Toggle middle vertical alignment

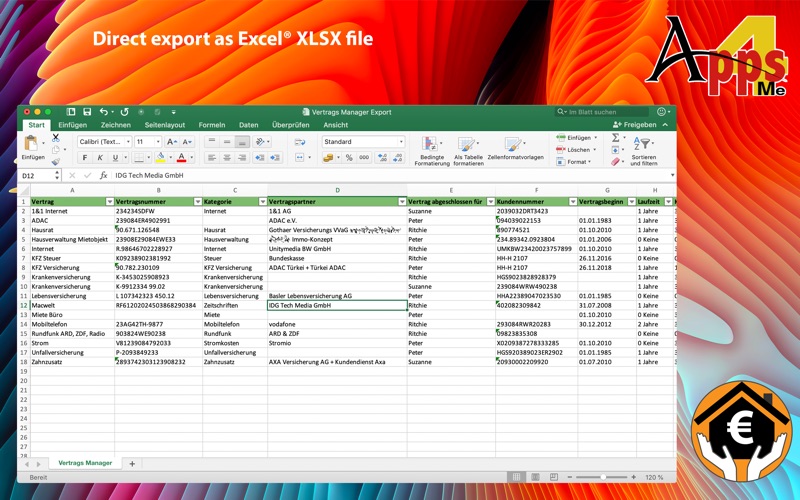227,142
